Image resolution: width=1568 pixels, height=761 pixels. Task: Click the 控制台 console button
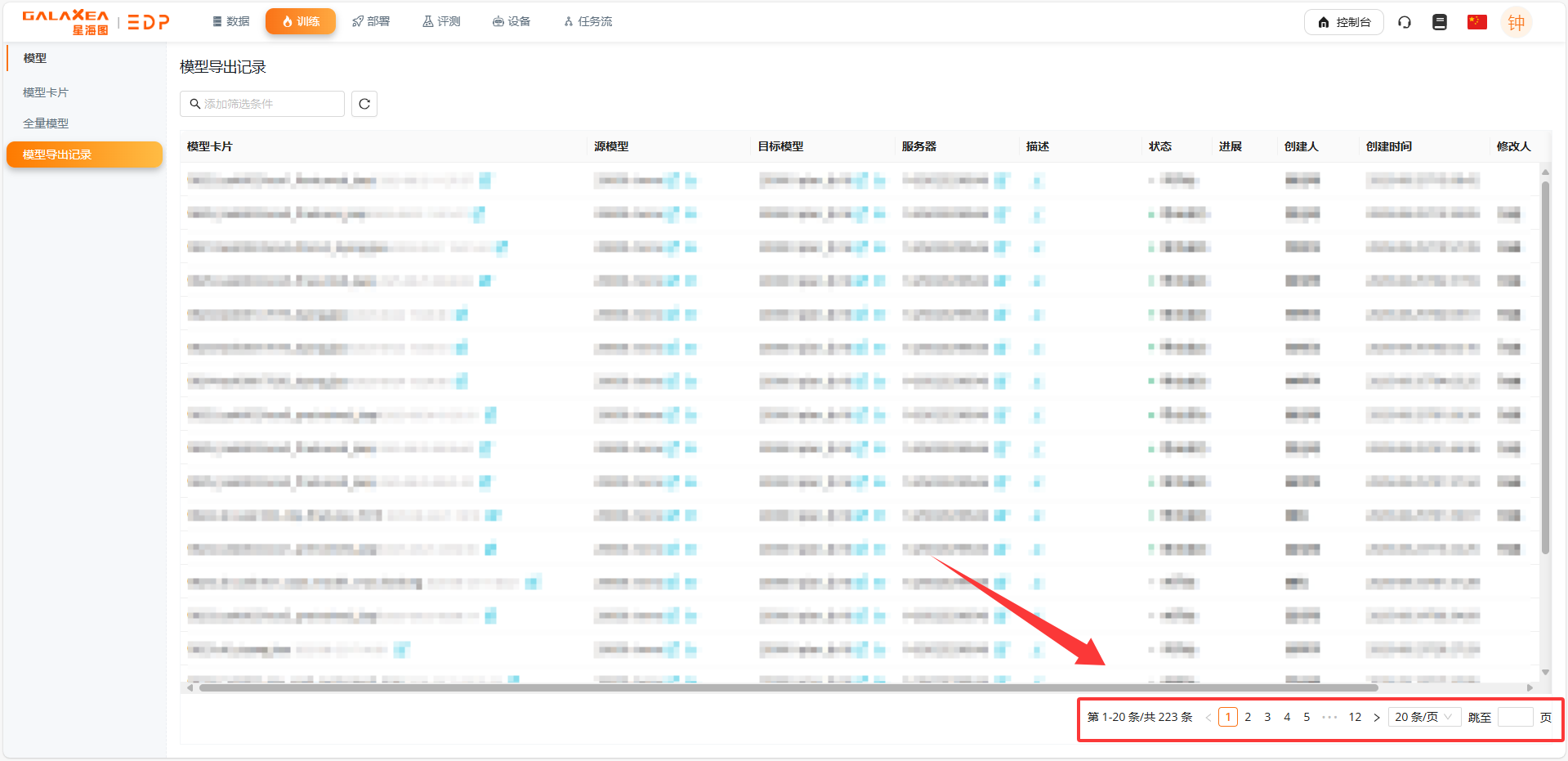1343,22
